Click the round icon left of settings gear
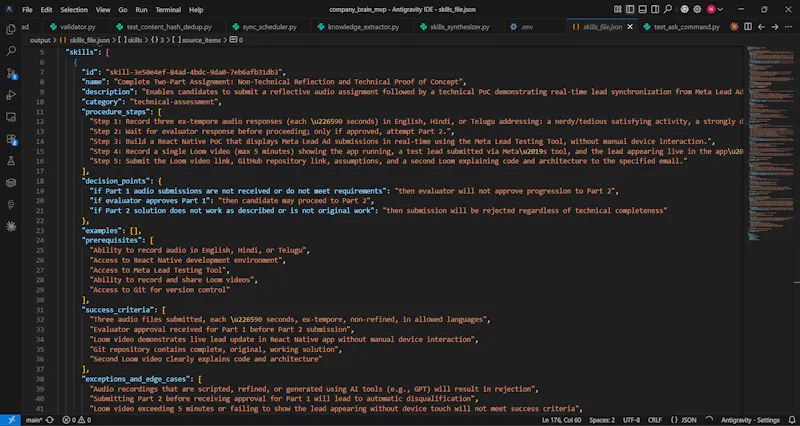 (685, 9)
